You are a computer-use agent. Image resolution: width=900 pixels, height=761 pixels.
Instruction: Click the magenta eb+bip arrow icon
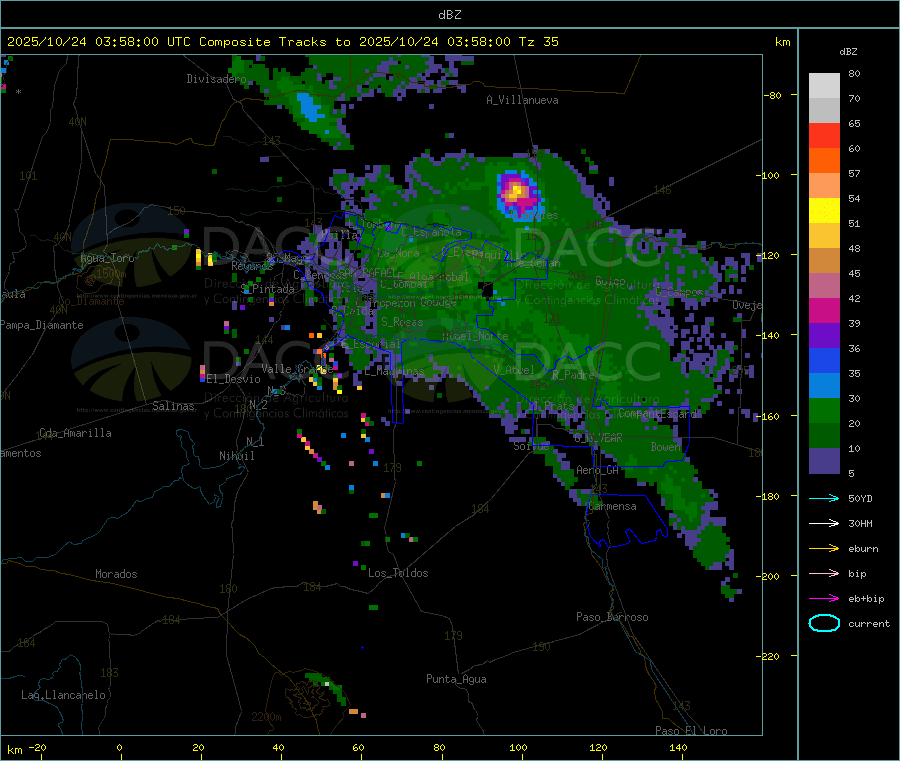point(824,599)
